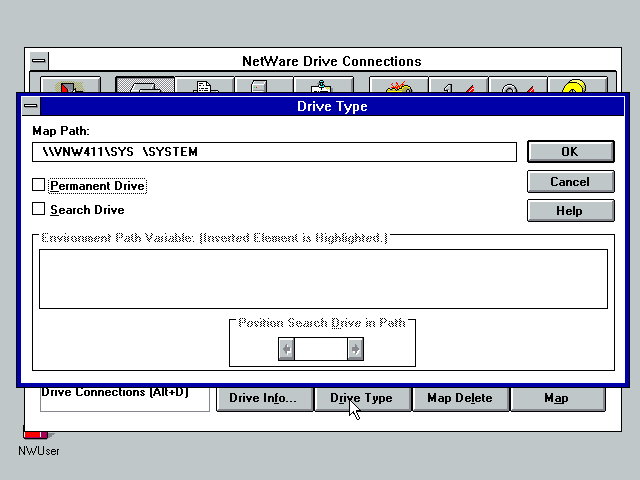Select the Exit icon in NetWare toolbar
The height and width of the screenshot is (480, 640).
(x=71, y=85)
